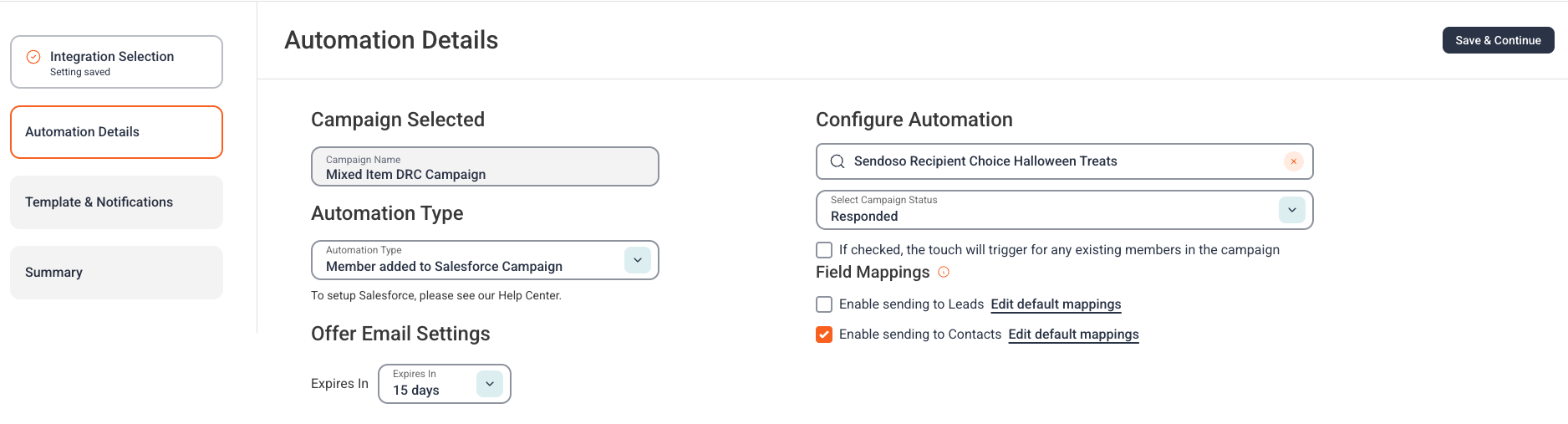Disable sending to Contacts checkbox
Image resolution: width=1568 pixels, height=424 pixels.
click(824, 335)
